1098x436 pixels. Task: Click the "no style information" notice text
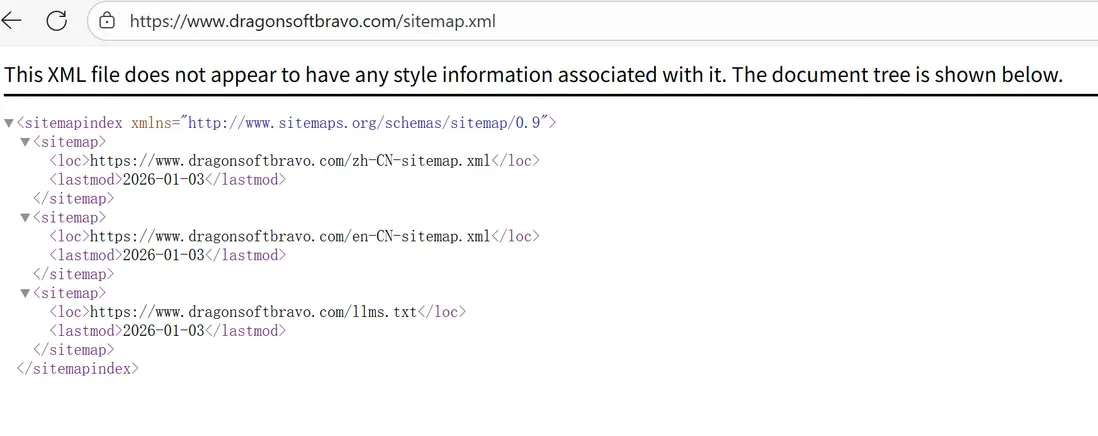click(532, 75)
